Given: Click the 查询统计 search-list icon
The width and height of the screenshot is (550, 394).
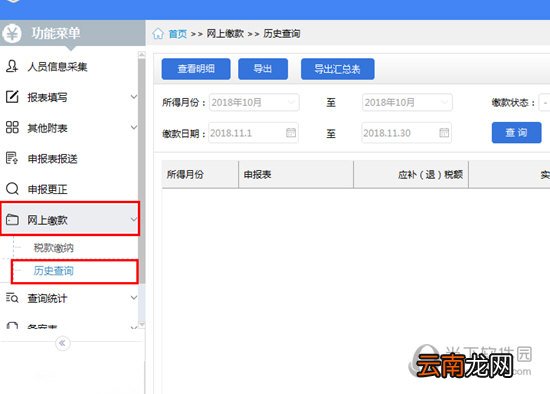Looking at the screenshot, I should pos(12,298).
